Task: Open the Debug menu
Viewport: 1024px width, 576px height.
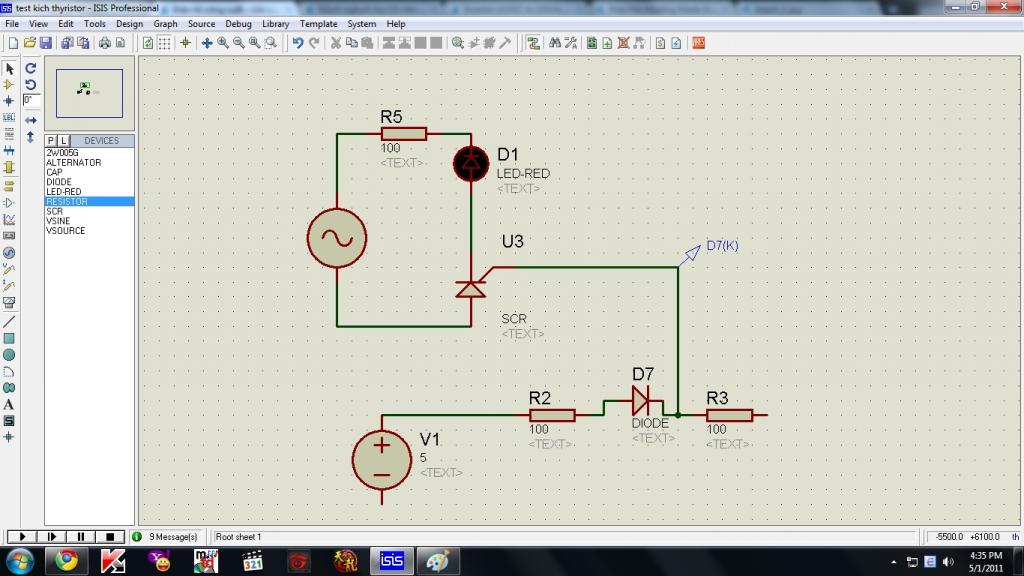Action: pos(238,24)
